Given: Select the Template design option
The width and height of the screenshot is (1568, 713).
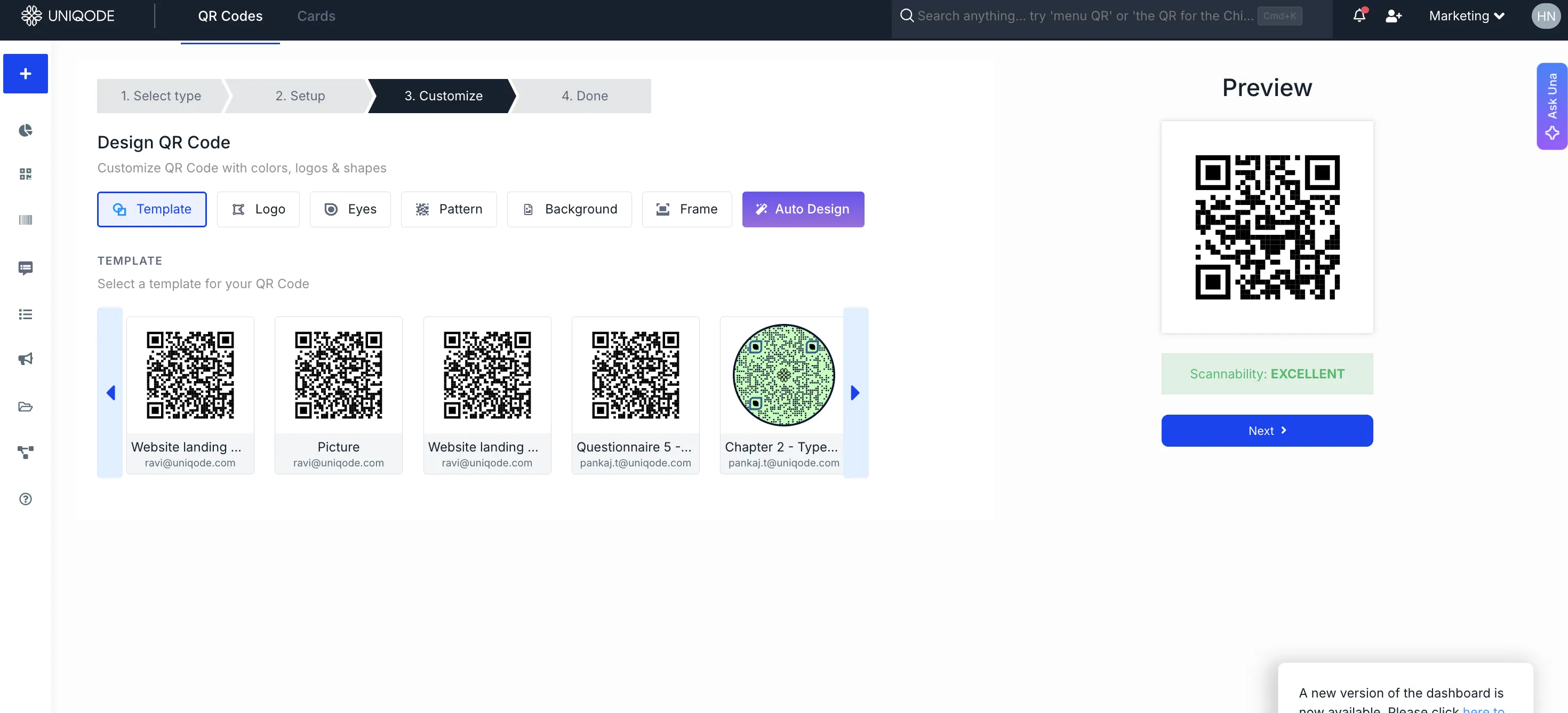Looking at the screenshot, I should [152, 209].
